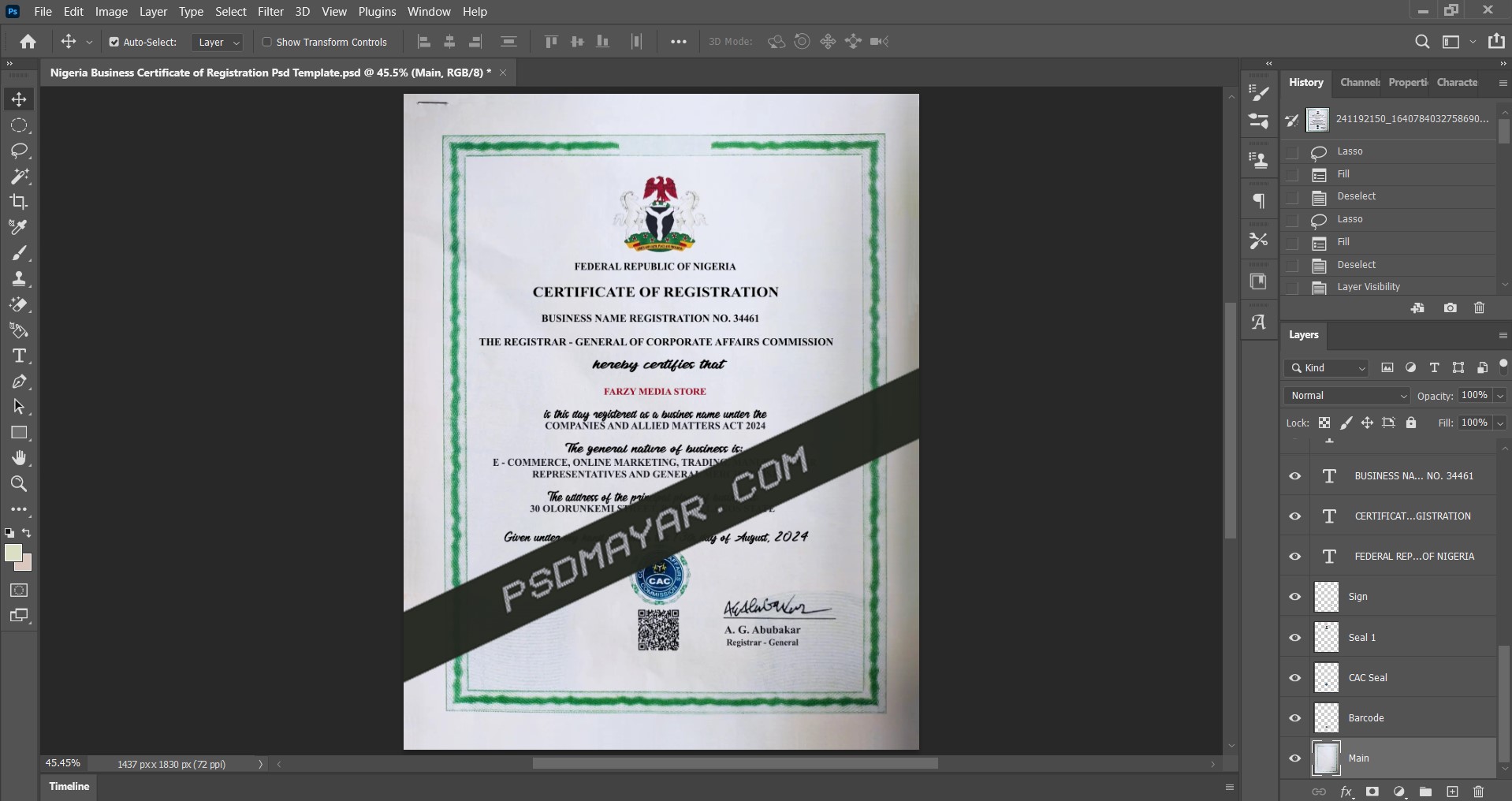
Task: Hide the CAC Seal layer
Action: pos(1294,678)
